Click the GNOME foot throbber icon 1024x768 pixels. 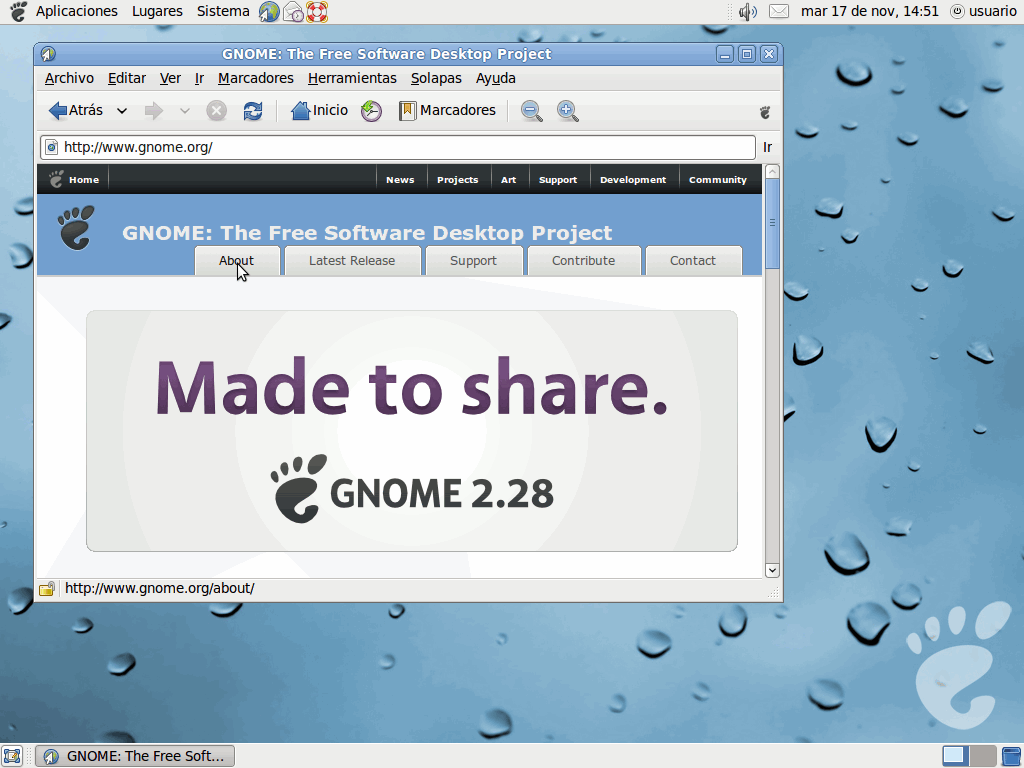pyautogui.click(x=765, y=112)
